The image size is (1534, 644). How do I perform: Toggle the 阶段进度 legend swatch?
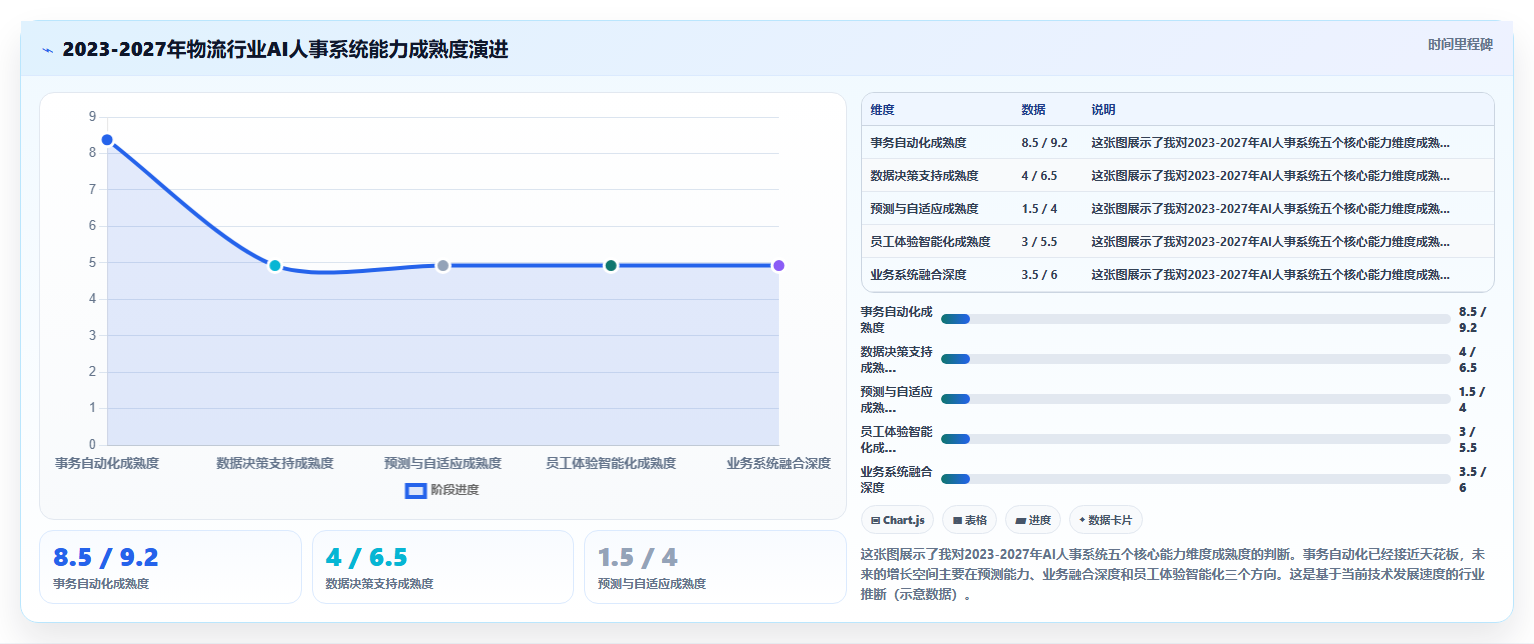point(416,490)
